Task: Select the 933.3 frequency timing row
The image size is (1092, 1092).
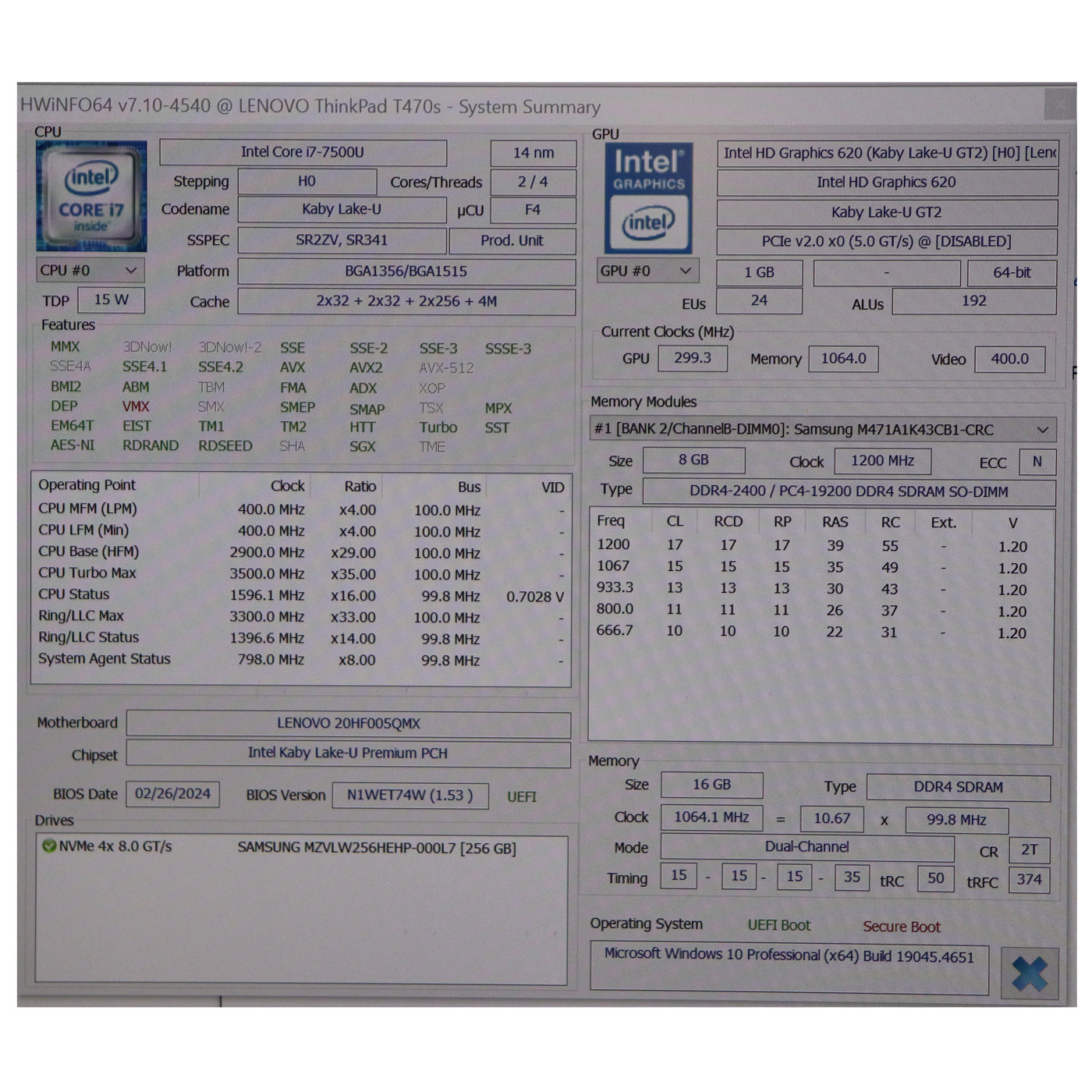Action: [x=821, y=589]
